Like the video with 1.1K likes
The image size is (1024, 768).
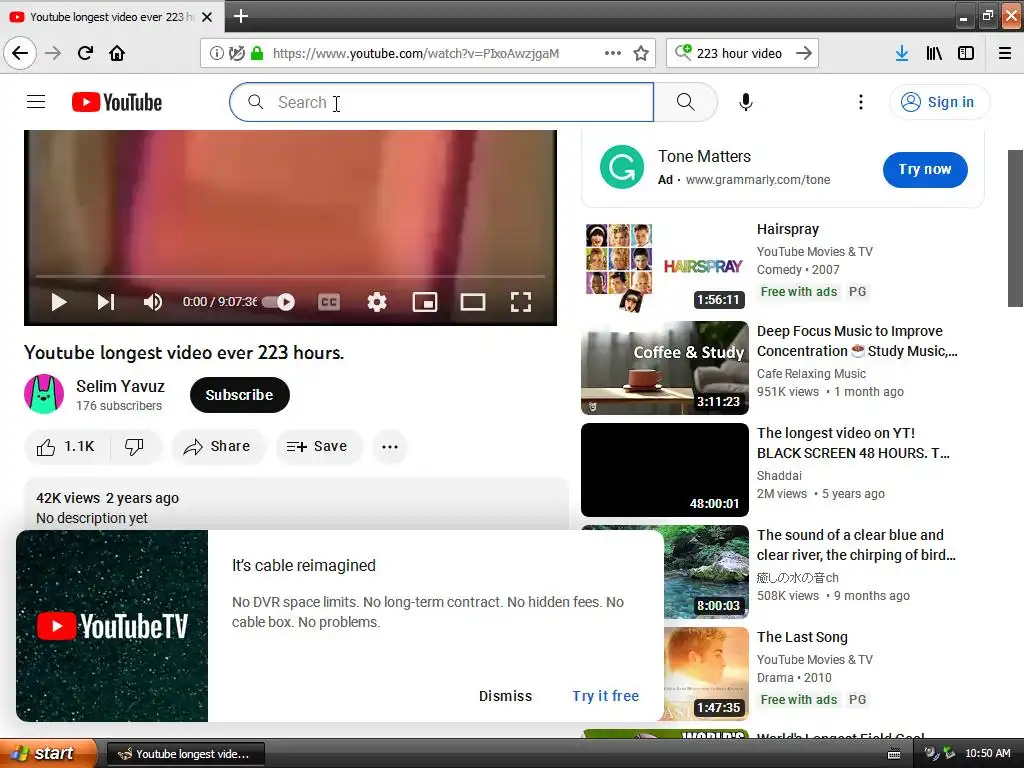click(x=66, y=447)
